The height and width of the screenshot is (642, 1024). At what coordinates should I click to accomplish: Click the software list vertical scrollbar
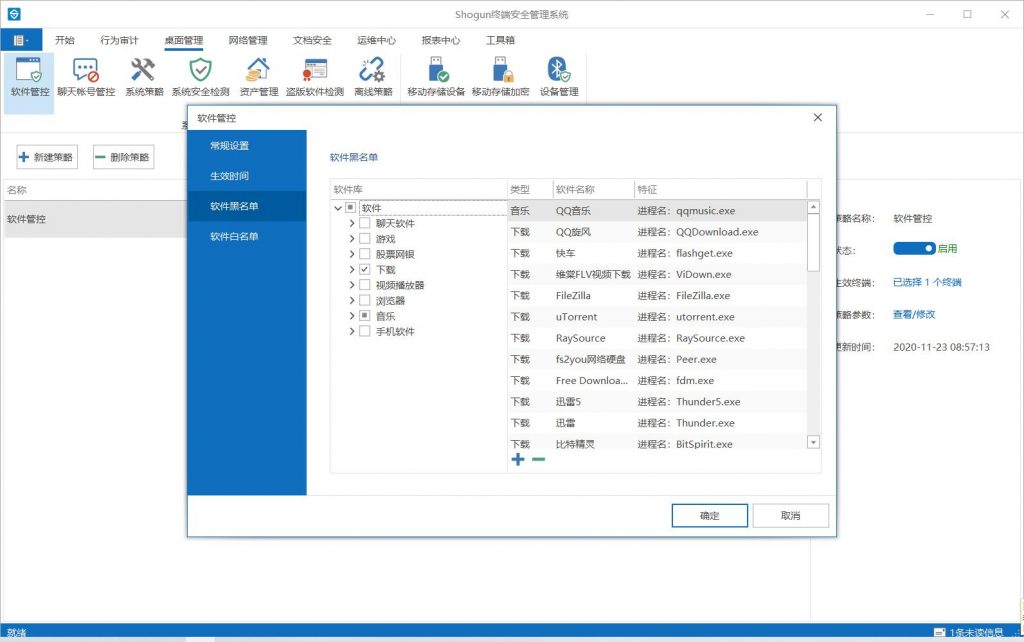coord(812,340)
